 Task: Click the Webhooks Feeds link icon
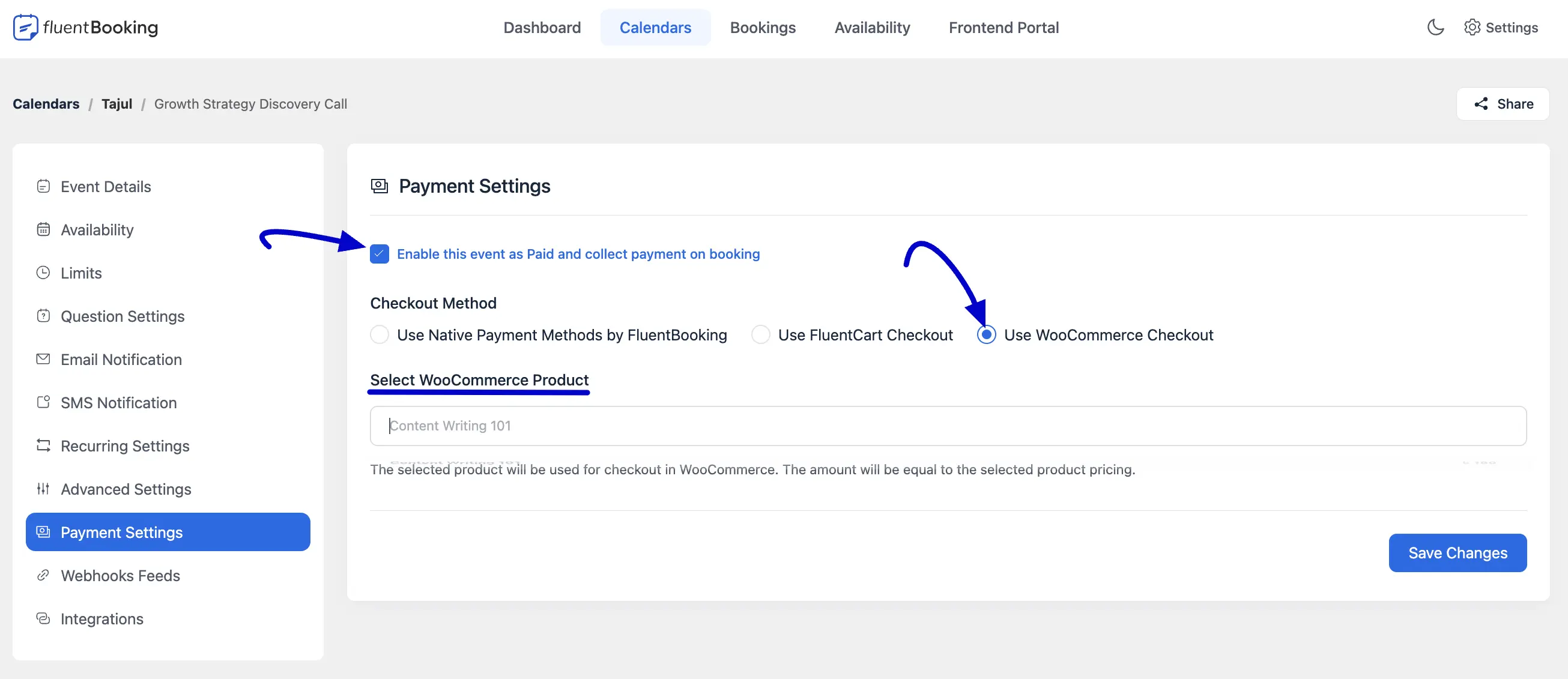click(x=43, y=575)
